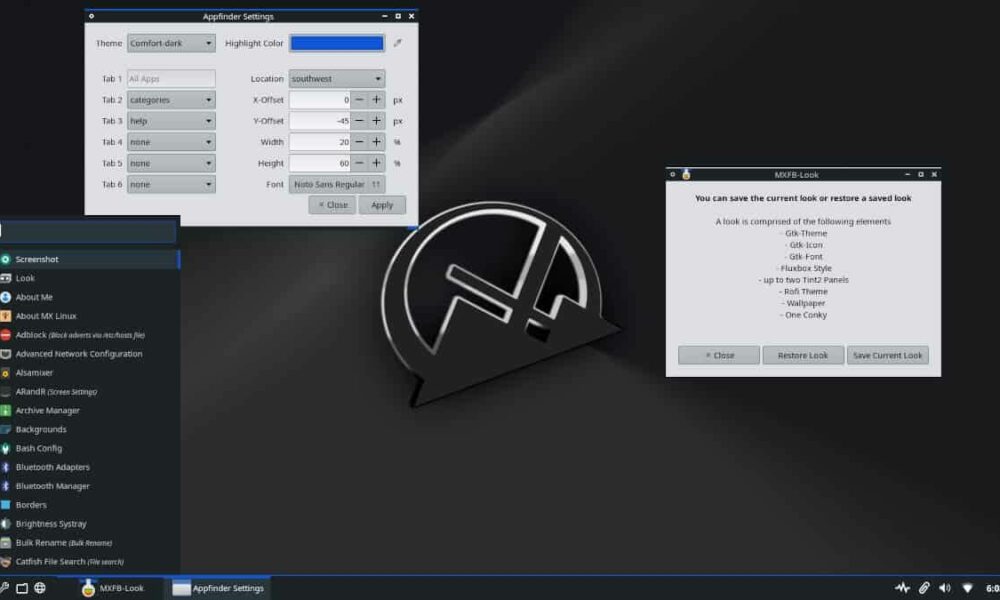Click the MXFB-Look title bar app icon

[x=686, y=174]
